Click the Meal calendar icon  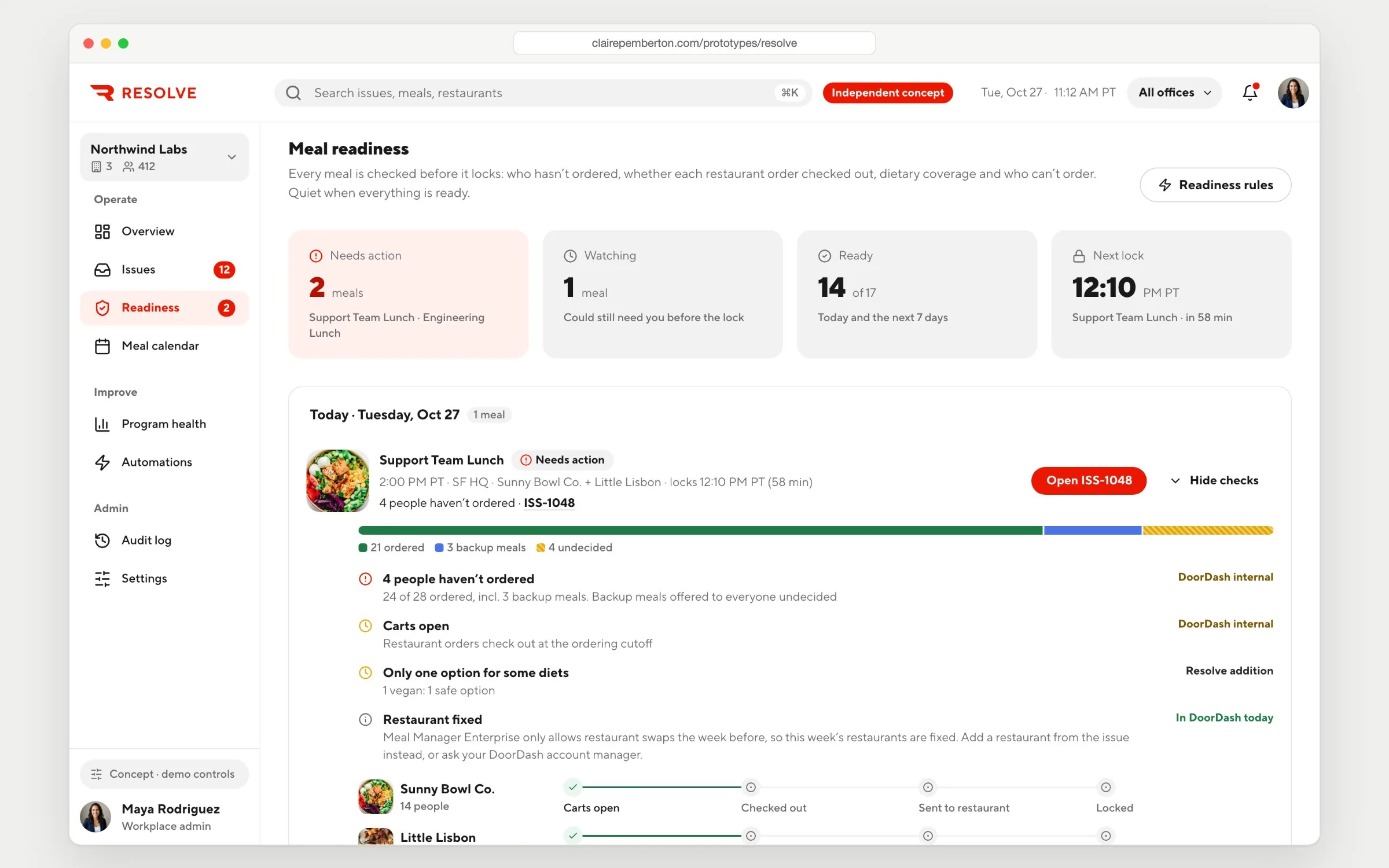coord(102,346)
